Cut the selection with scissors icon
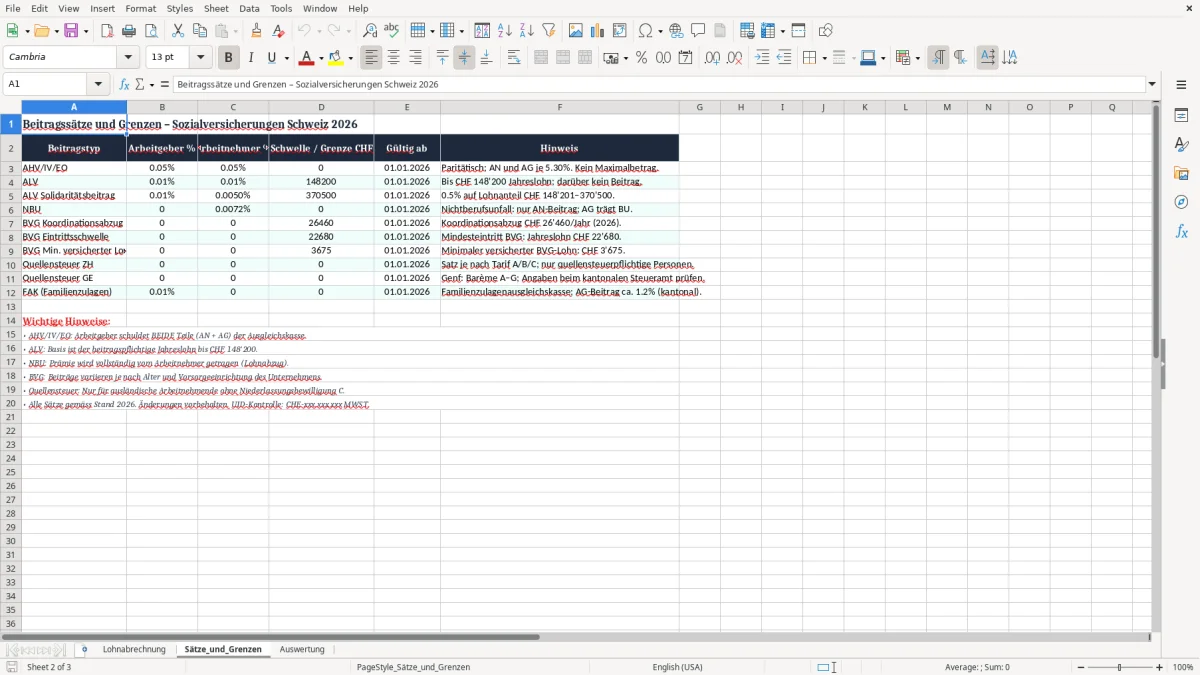This screenshot has width=1200, height=675. pyautogui.click(x=177, y=31)
